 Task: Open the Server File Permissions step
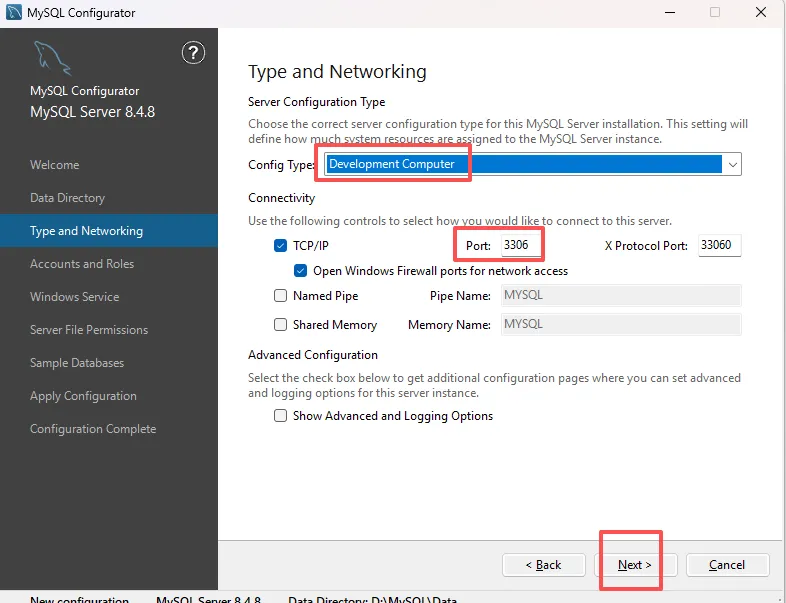[89, 330]
